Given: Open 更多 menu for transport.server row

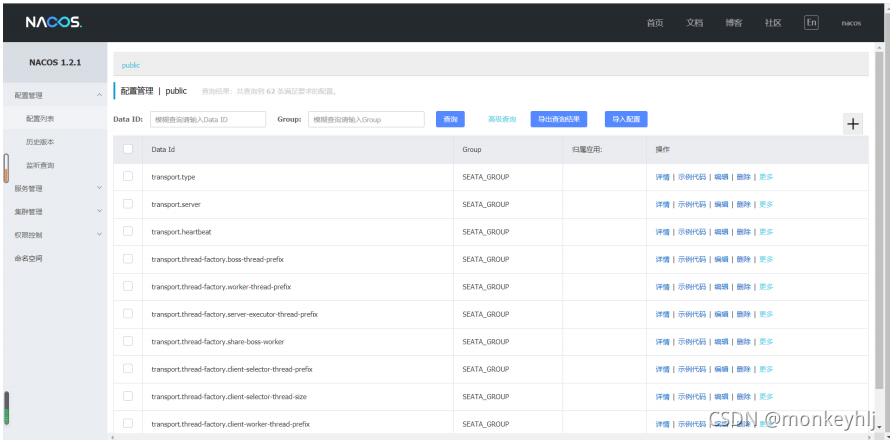Looking at the screenshot, I should point(766,204).
